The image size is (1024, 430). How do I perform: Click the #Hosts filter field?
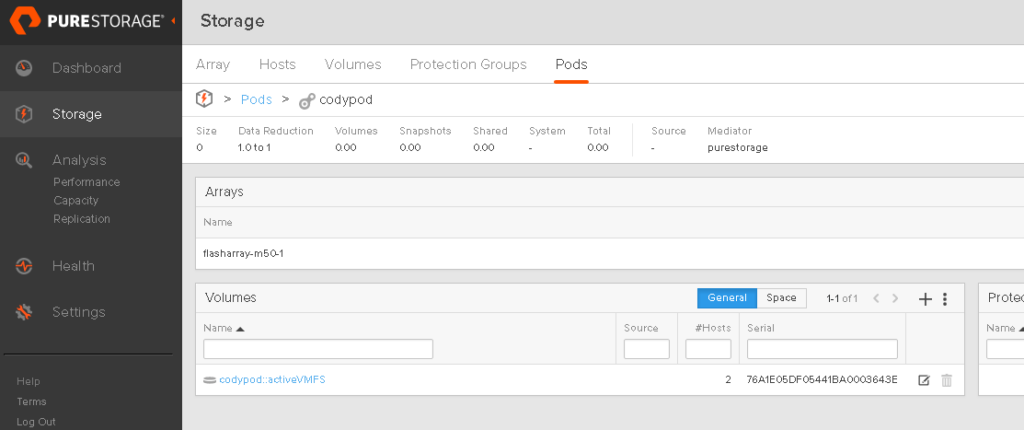(708, 349)
